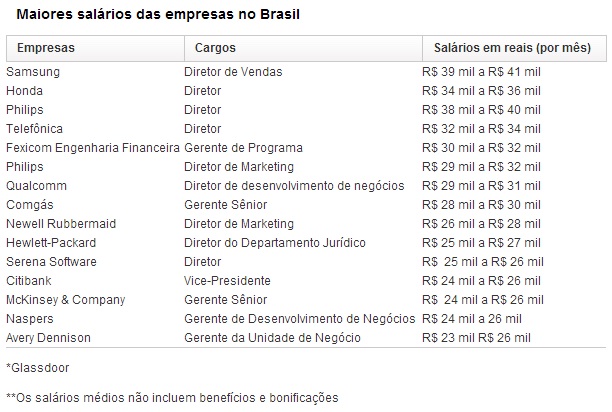612x412 pixels.
Task: Select the Comgás row entry
Action: click(30, 205)
